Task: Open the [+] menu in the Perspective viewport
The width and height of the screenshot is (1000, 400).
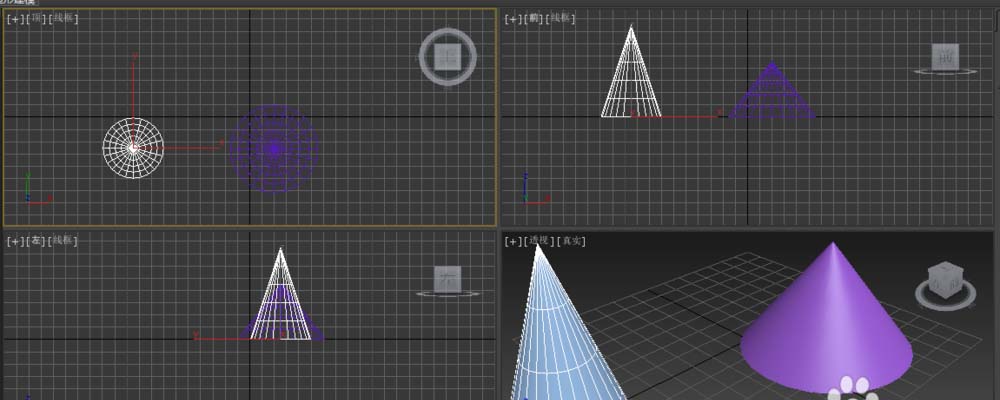Action: pos(513,241)
